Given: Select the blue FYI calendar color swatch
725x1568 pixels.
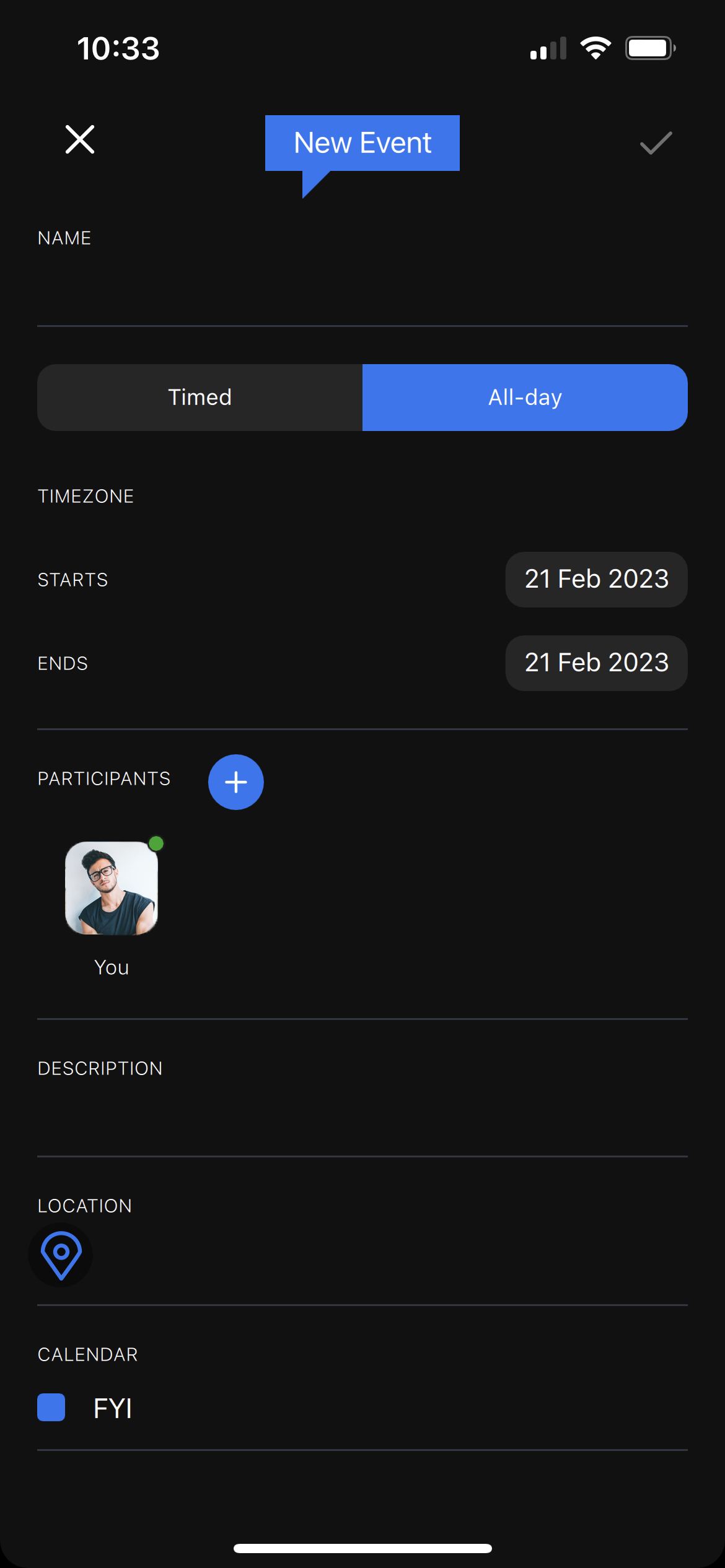Looking at the screenshot, I should click(51, 1408).
